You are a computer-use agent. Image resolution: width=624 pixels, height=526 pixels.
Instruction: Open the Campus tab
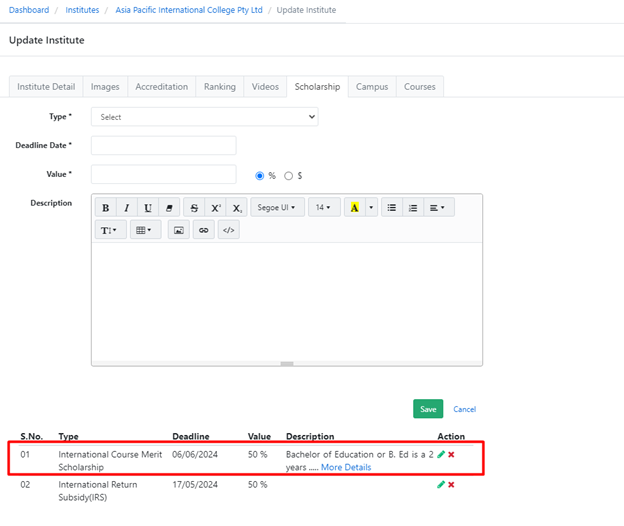[372, 87]
